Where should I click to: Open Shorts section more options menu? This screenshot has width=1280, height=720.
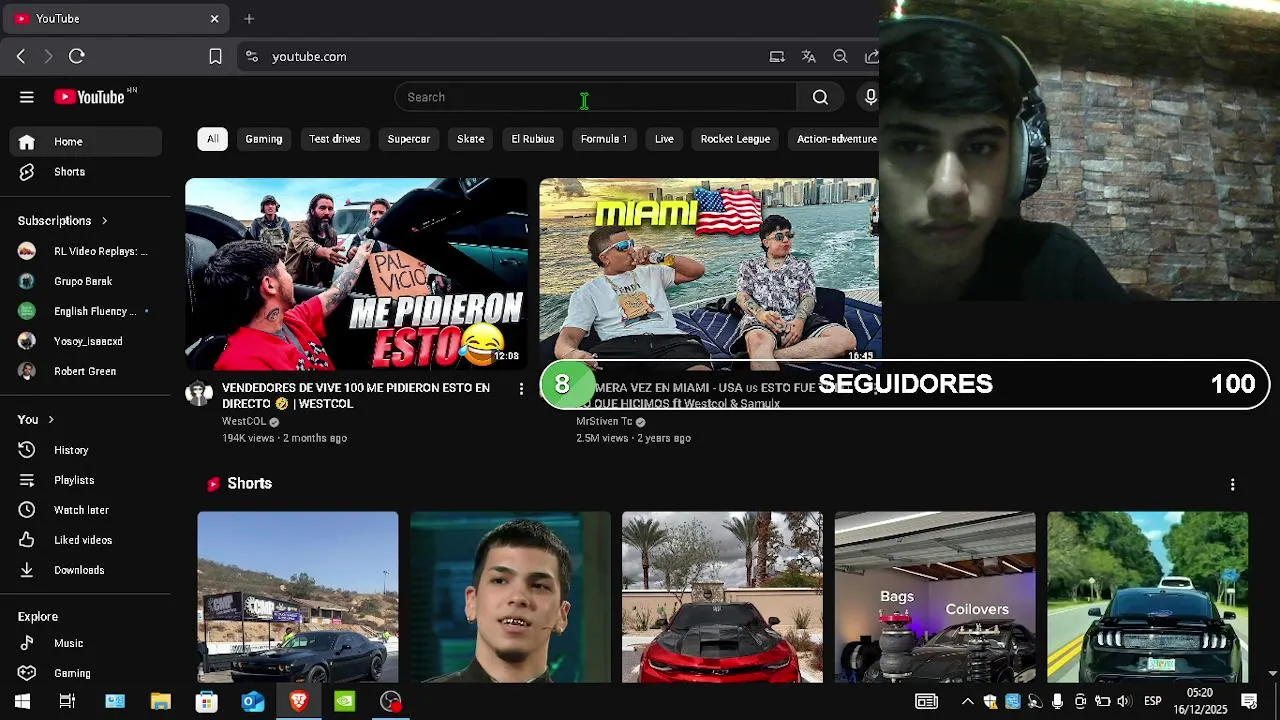coord(1232,484)
